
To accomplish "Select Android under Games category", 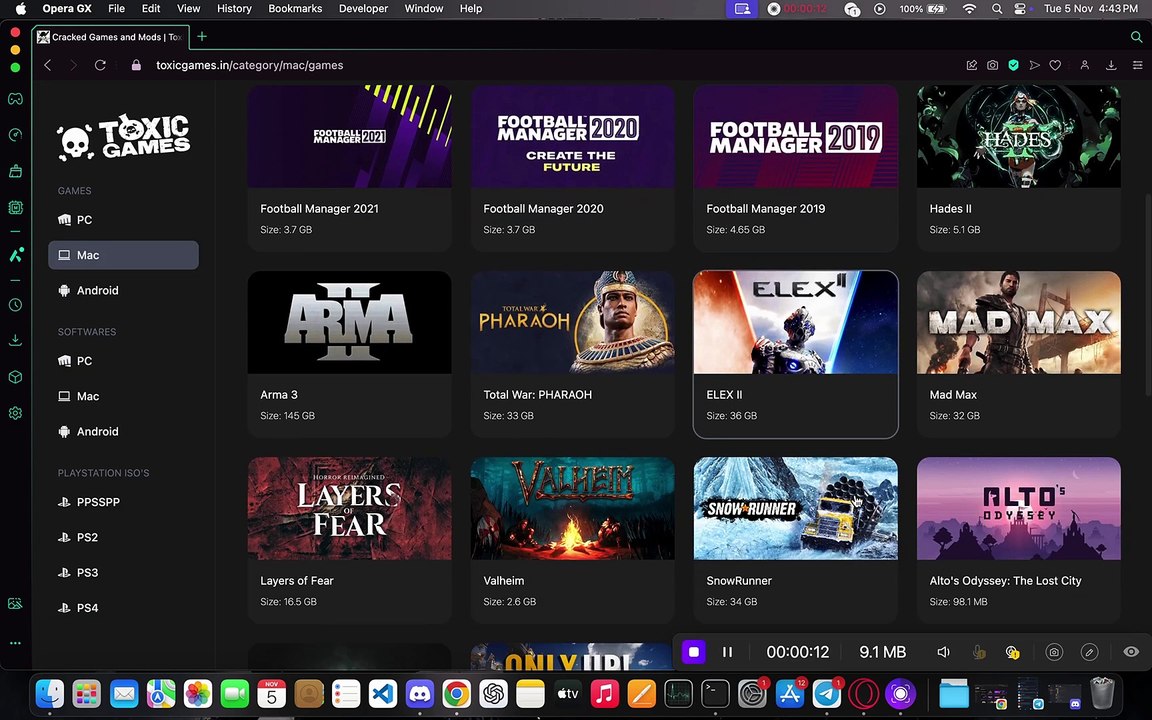I will pos(123,290).
